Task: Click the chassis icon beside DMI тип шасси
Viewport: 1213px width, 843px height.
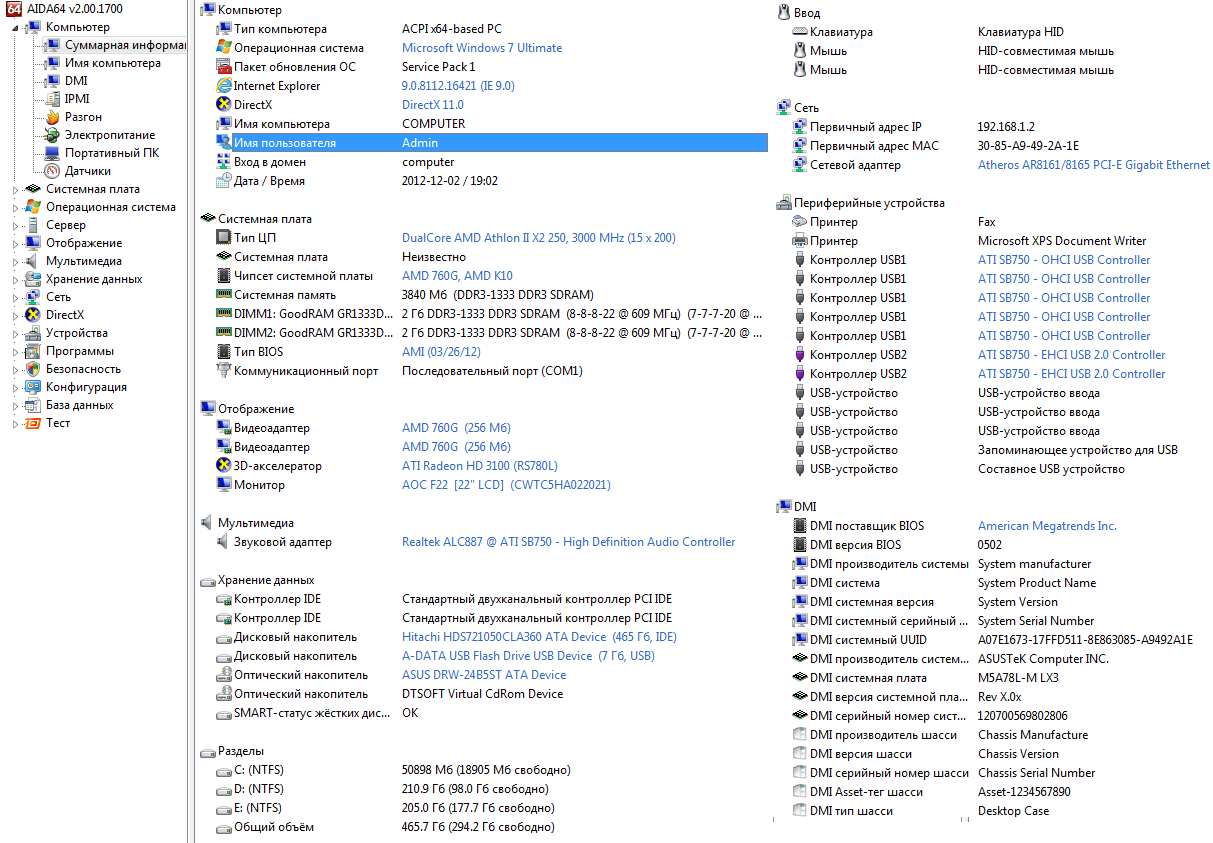Action: pyautogui.click(x=800, y=811)
